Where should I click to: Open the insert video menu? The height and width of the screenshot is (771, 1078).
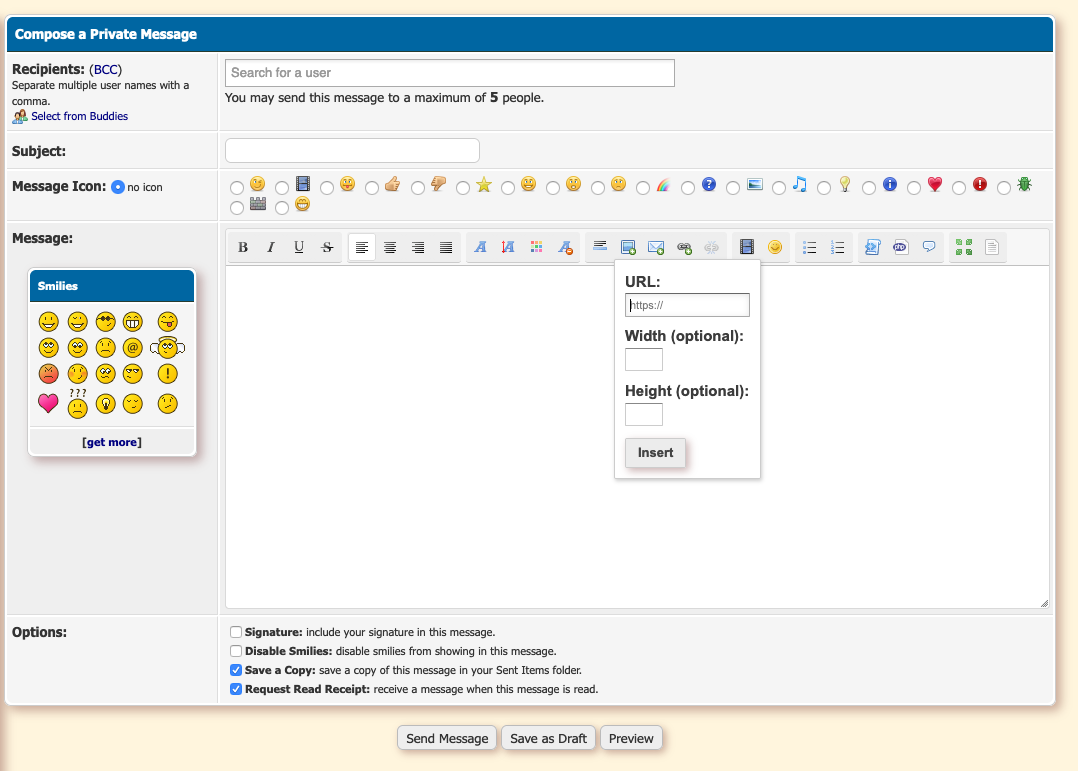point(746,248)
